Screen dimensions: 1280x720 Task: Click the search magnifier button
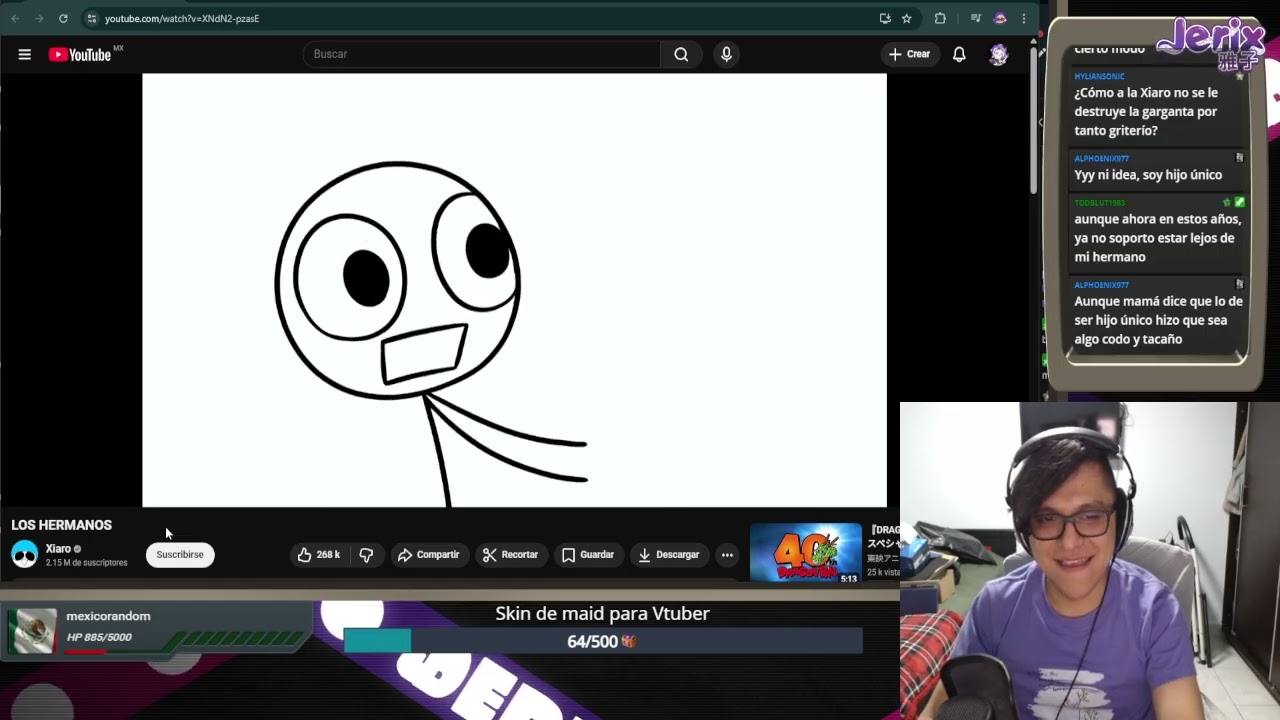(x=681, y=54)
